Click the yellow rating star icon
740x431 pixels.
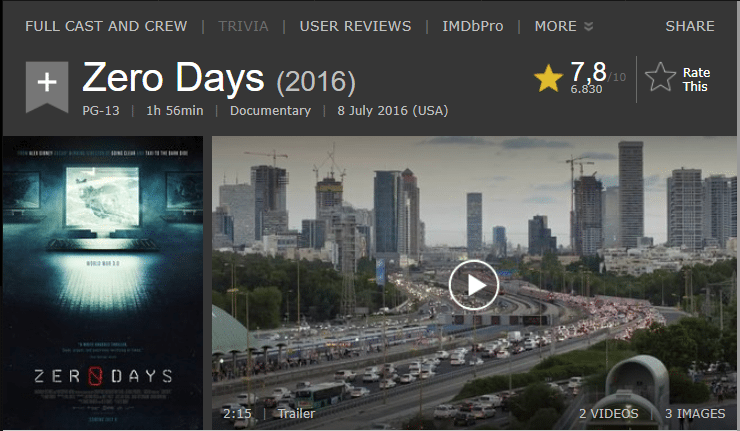click(548, 78)
